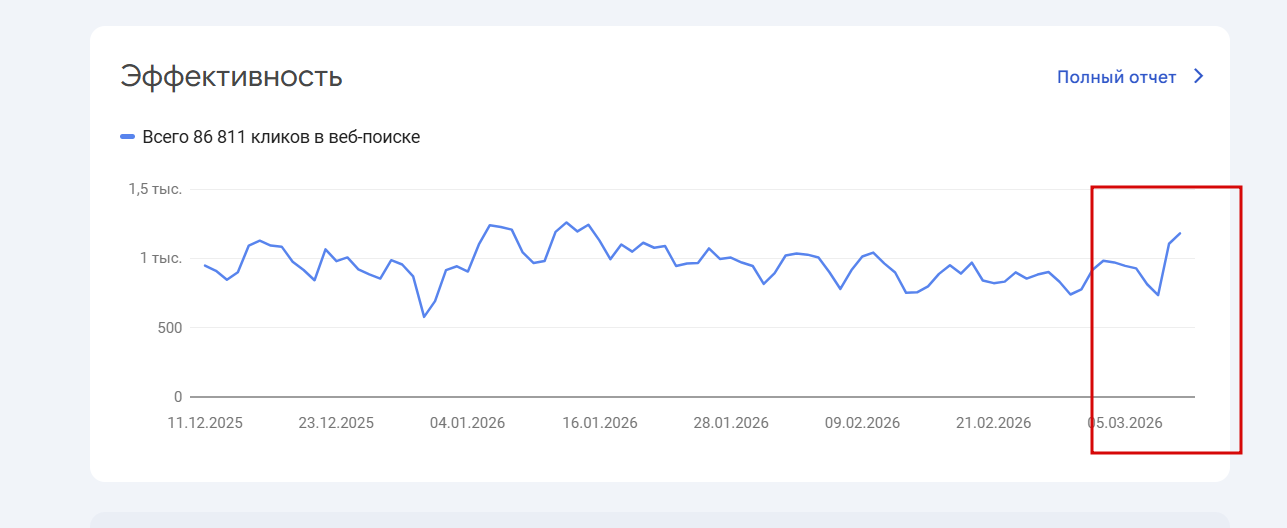Select the "Всего 86 811 кликов в веб-поиске" legend text

point(281,137)
